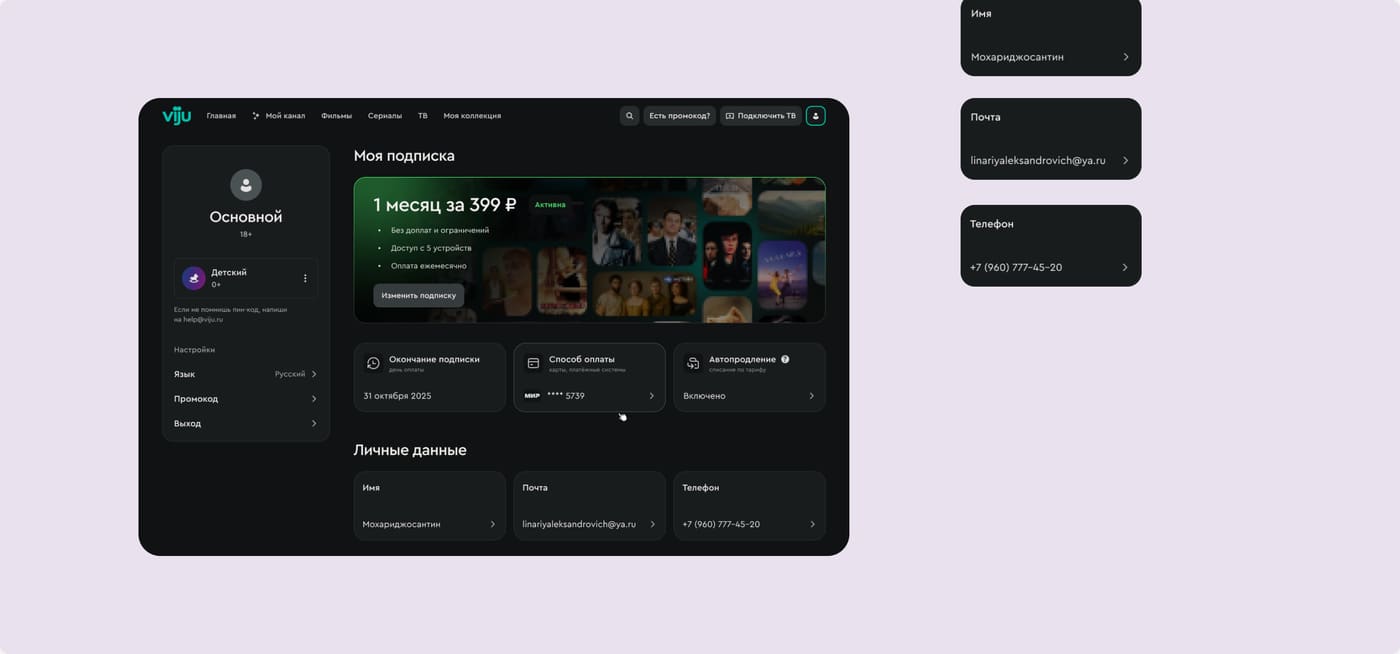This screenshot has height=654, width=1400.
Task: Click the Основной profile avatar
Action: point(246,184)
